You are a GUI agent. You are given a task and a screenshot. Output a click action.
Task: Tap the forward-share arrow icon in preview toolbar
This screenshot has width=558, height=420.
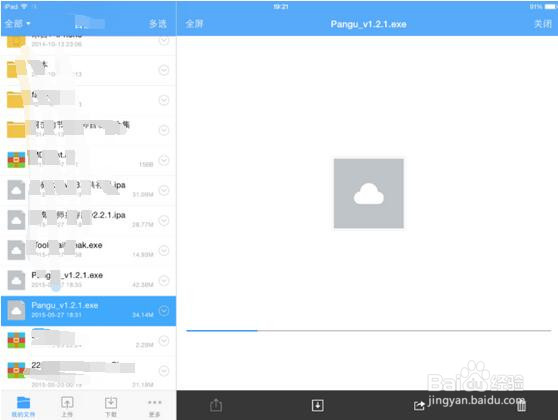pos(419,405)
